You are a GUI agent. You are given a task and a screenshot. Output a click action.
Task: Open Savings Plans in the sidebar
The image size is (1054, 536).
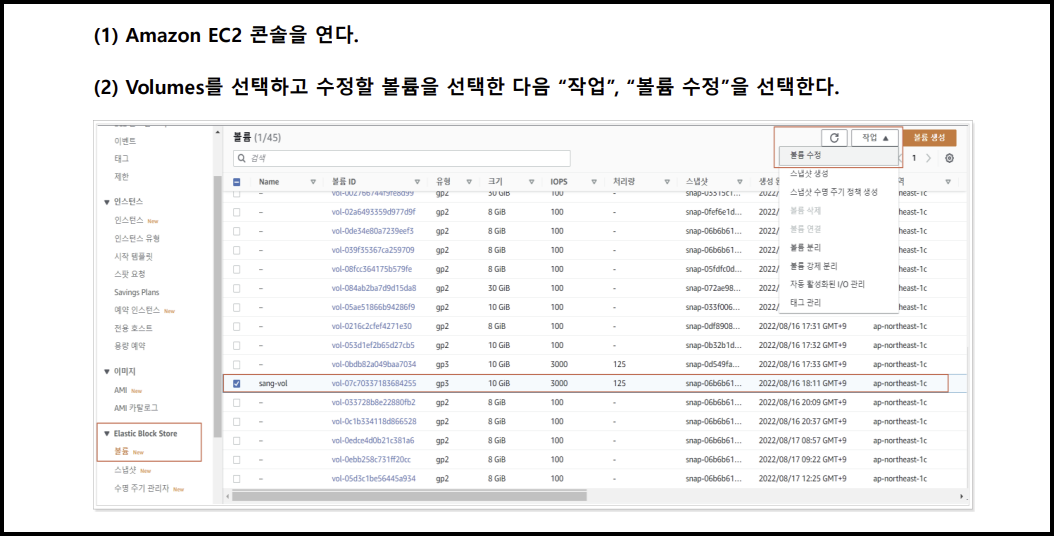point(136,292)
